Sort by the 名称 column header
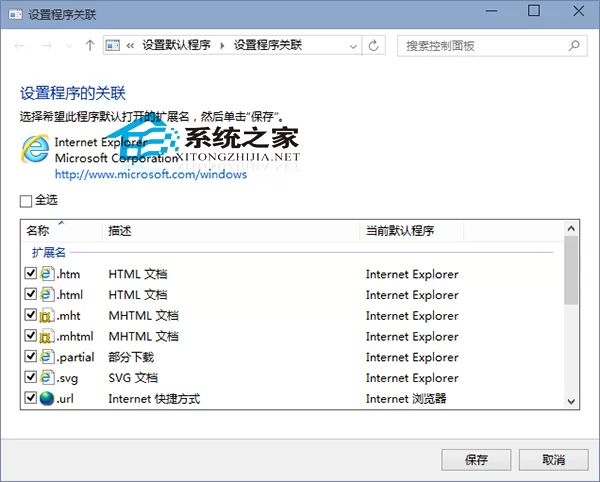Screen dimensions: 600x482 38,230
